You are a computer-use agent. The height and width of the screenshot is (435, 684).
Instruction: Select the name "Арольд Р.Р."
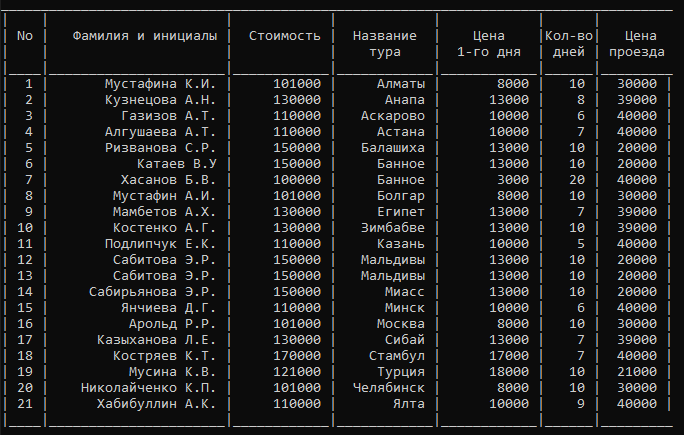tap(172, 324)
